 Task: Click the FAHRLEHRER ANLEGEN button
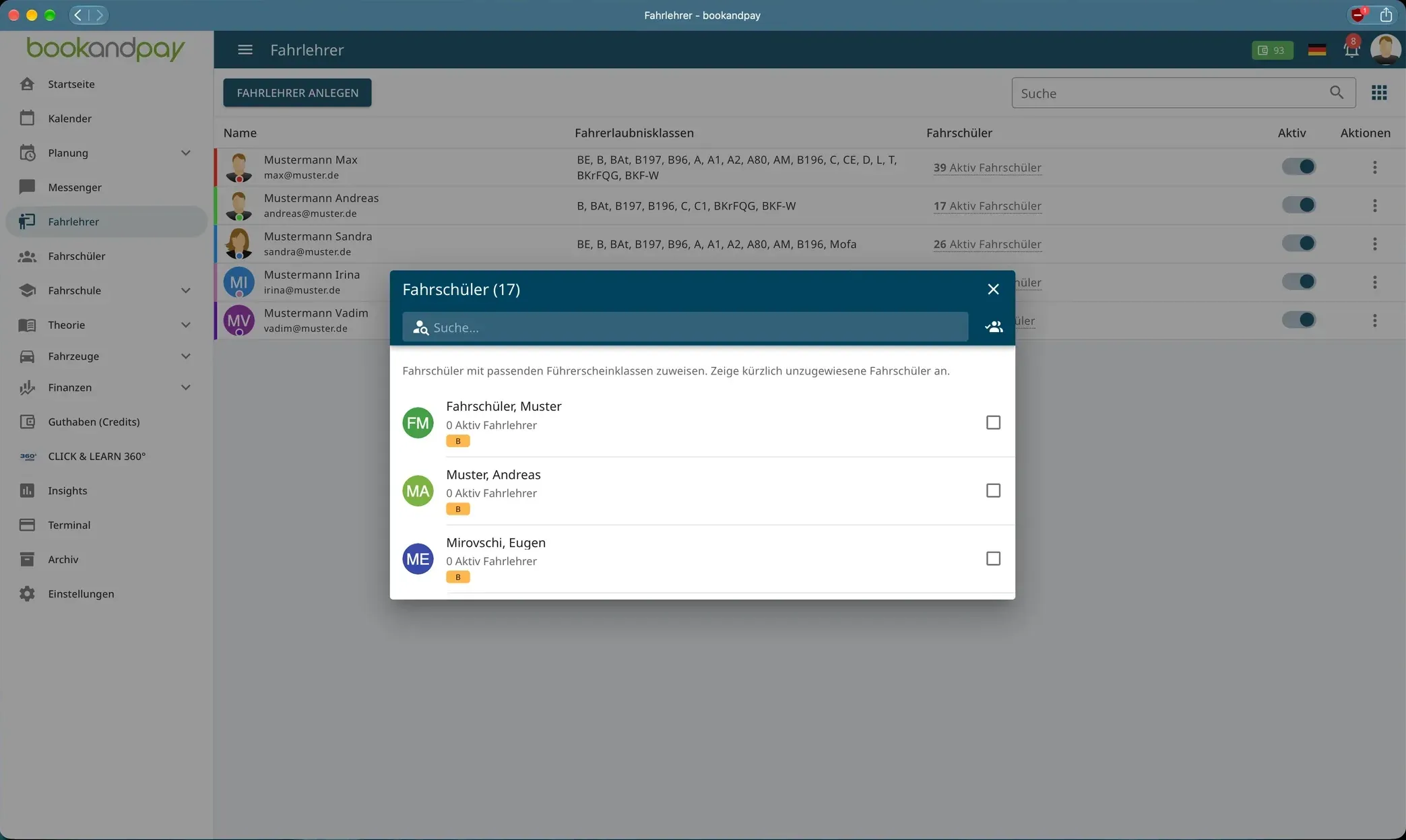(297, 93)
